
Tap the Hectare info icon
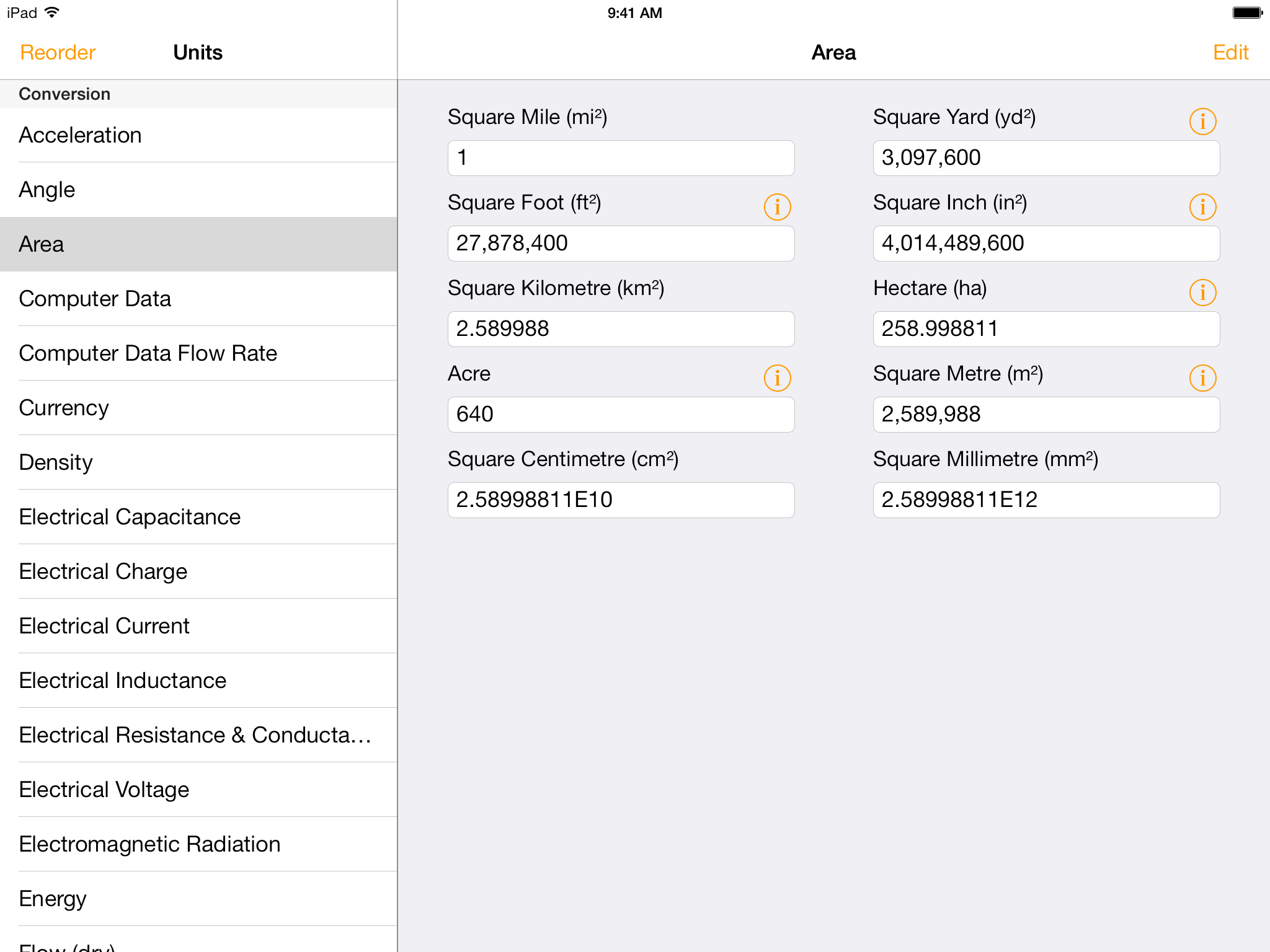pyautogui.click(x=1202, y=293)
